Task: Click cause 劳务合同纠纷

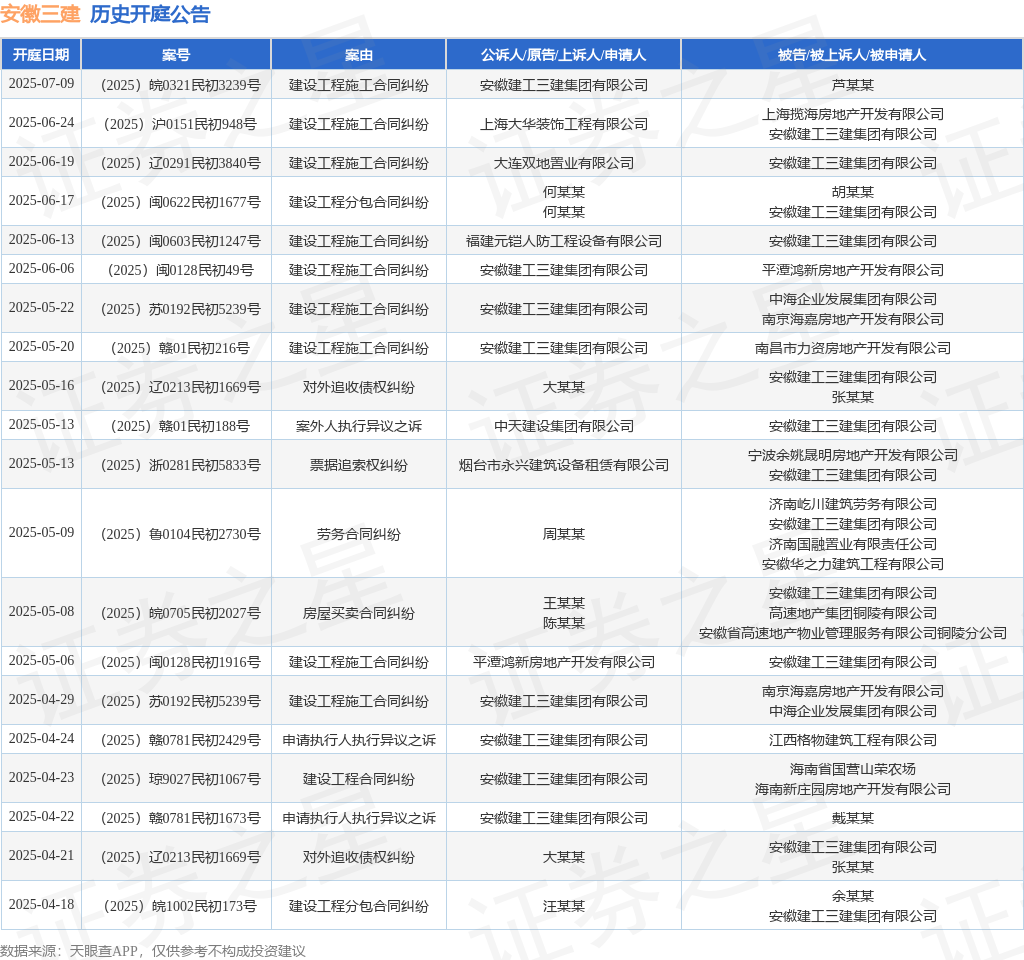Action: coord(359,534)
